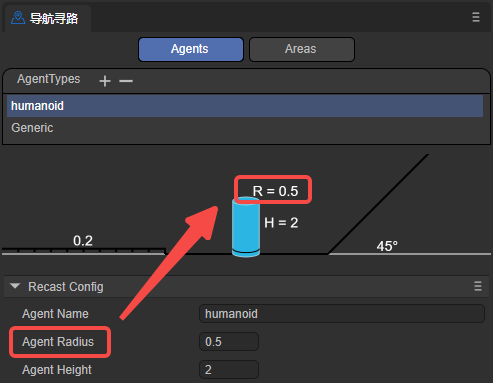Remove agent type with minus icon
This screenshot has width=493, height=383.
(x=126, y=81)
